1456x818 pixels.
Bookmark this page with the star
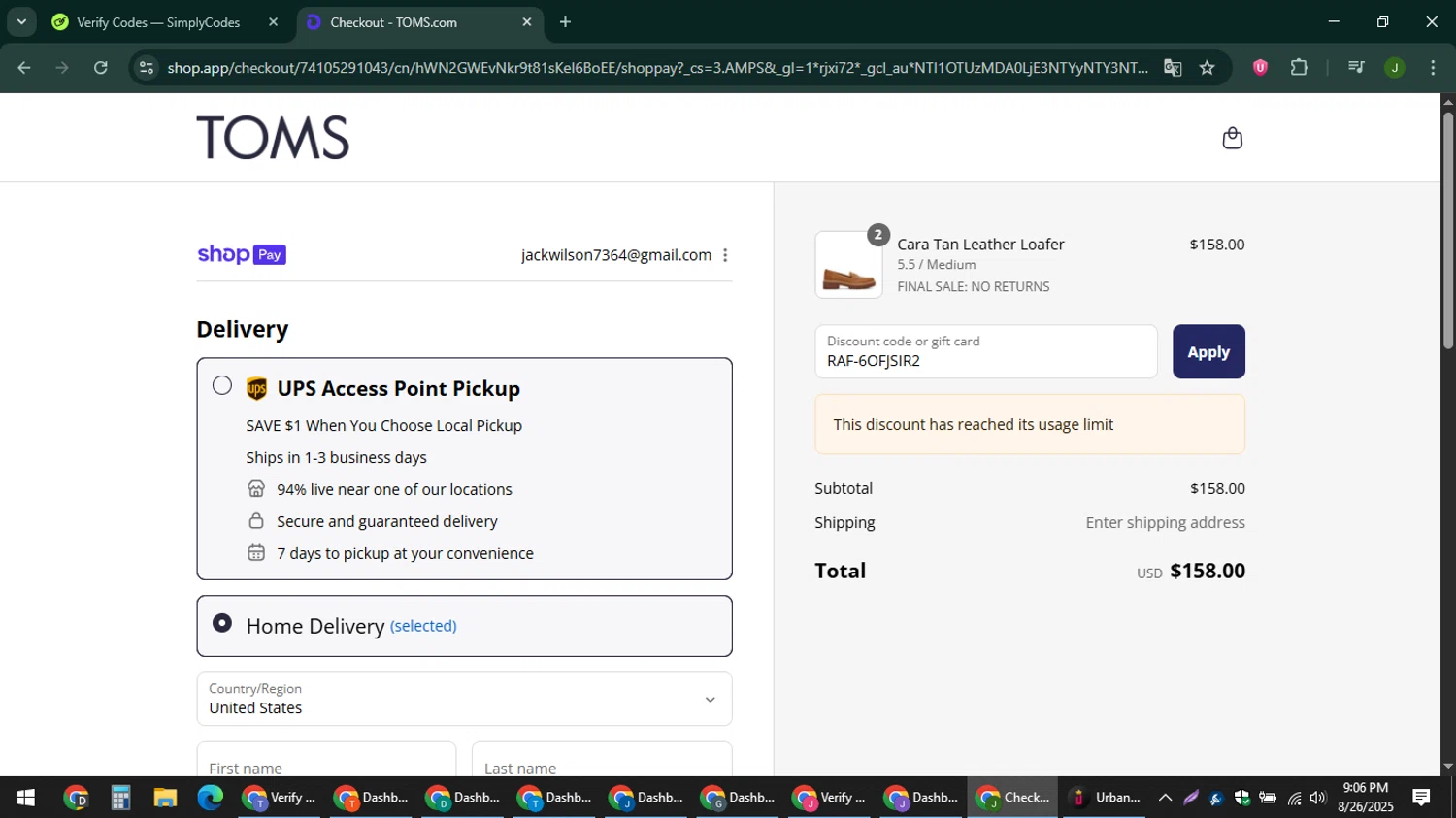tap(1207, 67)
